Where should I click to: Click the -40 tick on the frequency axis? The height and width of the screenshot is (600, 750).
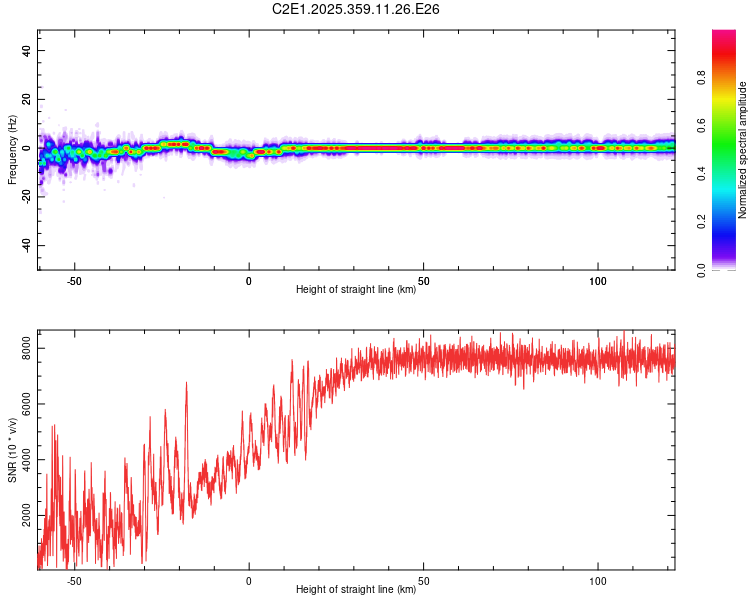coord(25,246)
